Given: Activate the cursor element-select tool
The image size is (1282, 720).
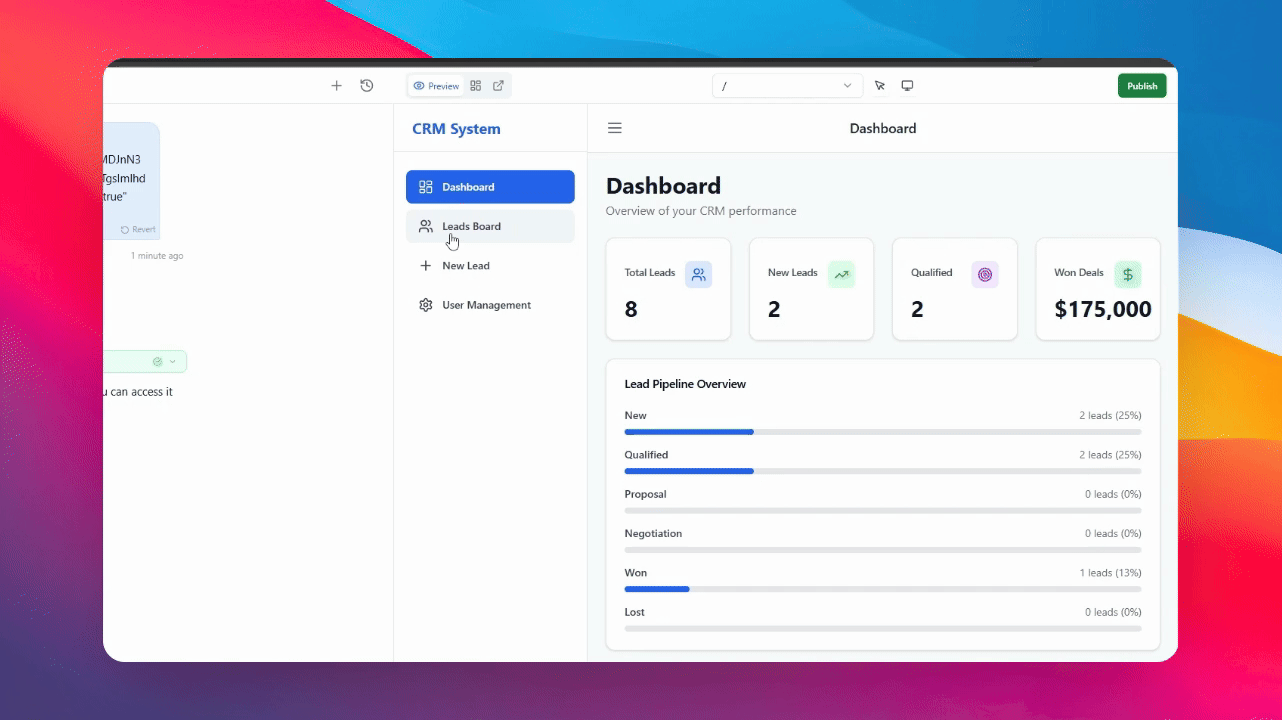Looking at the screenshot, I should coord(880,86).
